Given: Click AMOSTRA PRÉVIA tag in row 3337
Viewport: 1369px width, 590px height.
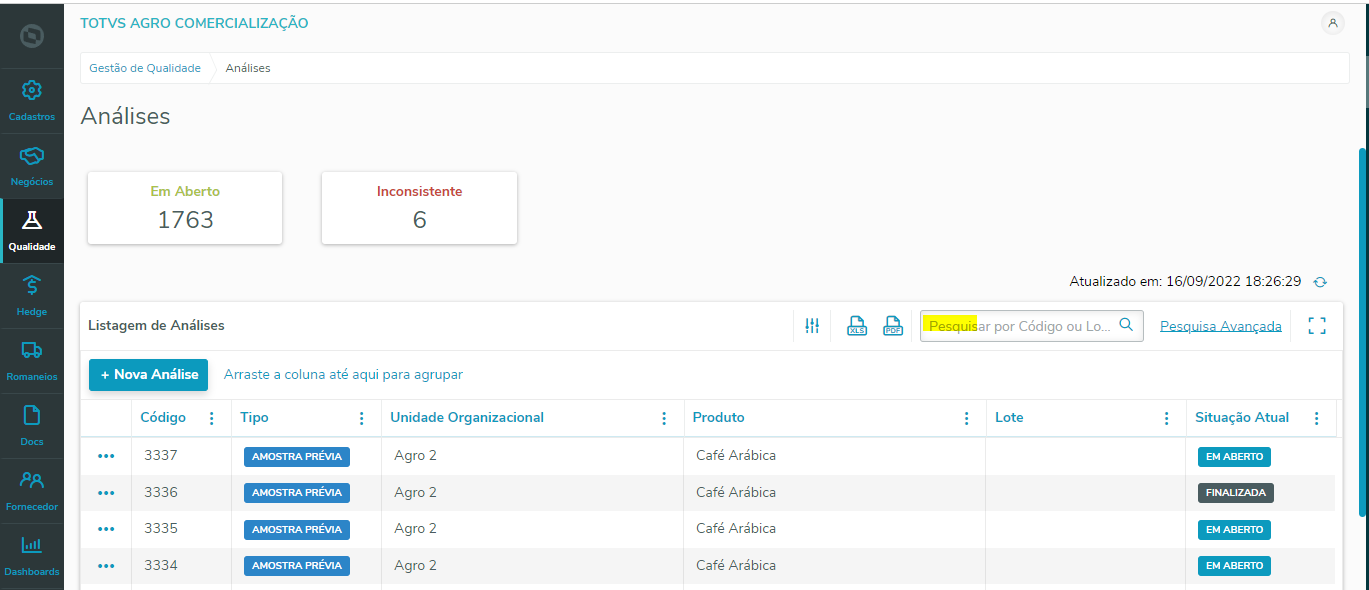Looking at the screenshot, I should coord(297,457).
